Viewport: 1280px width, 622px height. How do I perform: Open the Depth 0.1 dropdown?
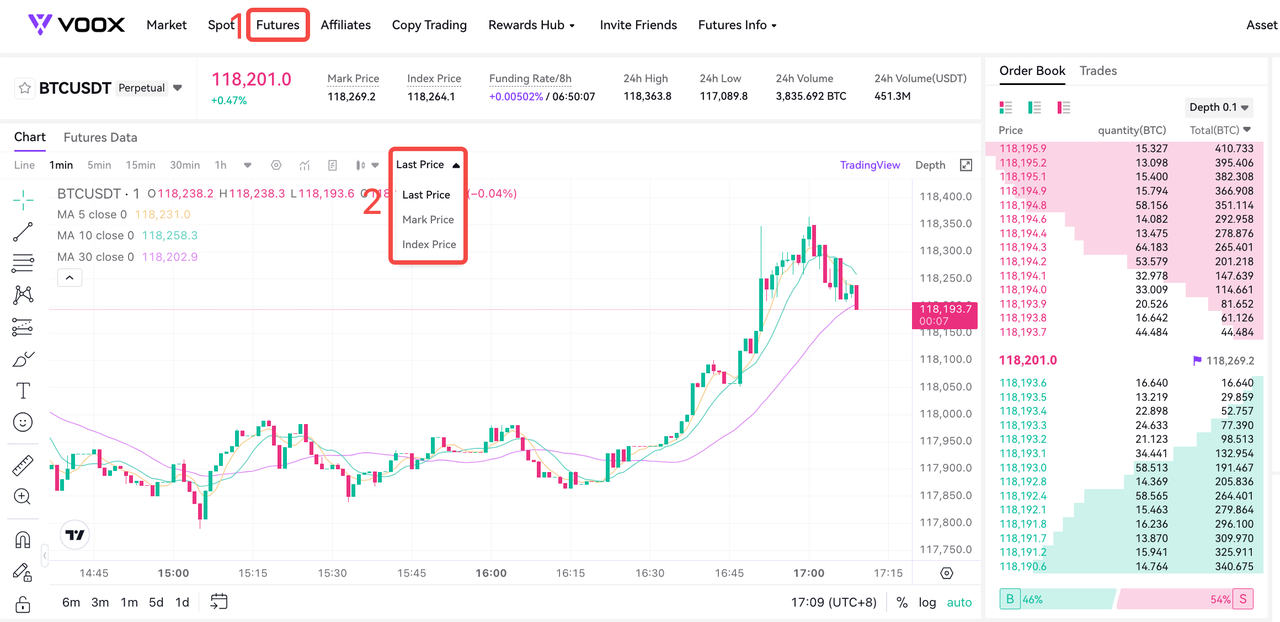(1219, 107)
